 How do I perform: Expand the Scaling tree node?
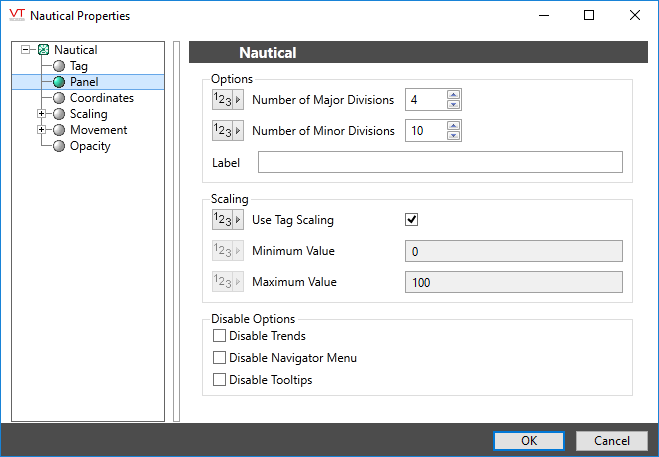[42, 114]
